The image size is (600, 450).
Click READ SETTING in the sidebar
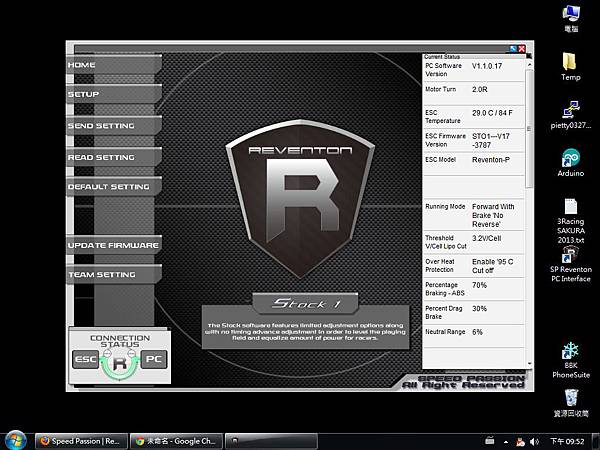pos(114,157)
